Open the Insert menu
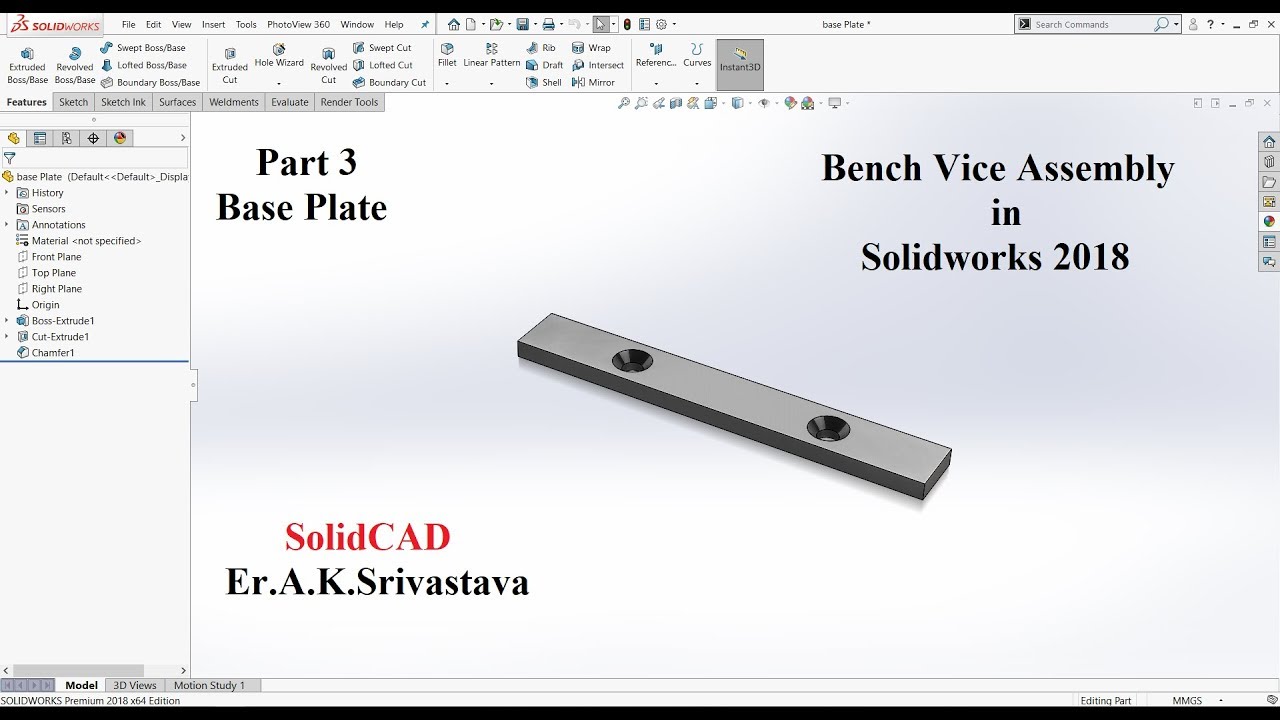Viewport: 1280px width, 720px height. tap(213, 24)
